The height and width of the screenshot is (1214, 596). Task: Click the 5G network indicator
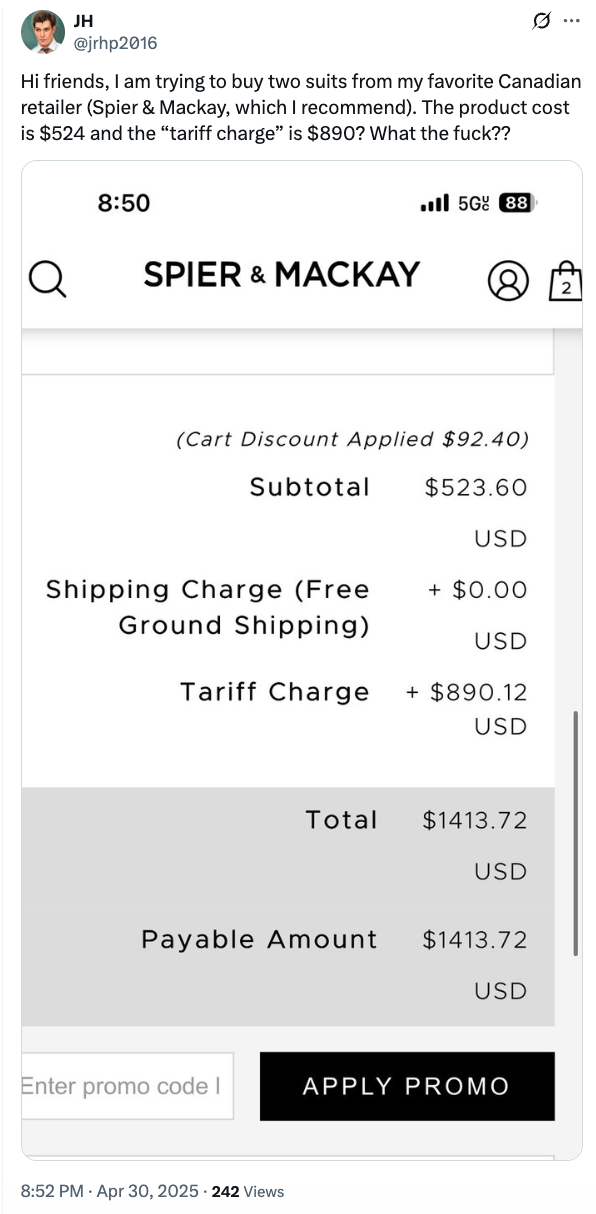click(x=471, y=202)
